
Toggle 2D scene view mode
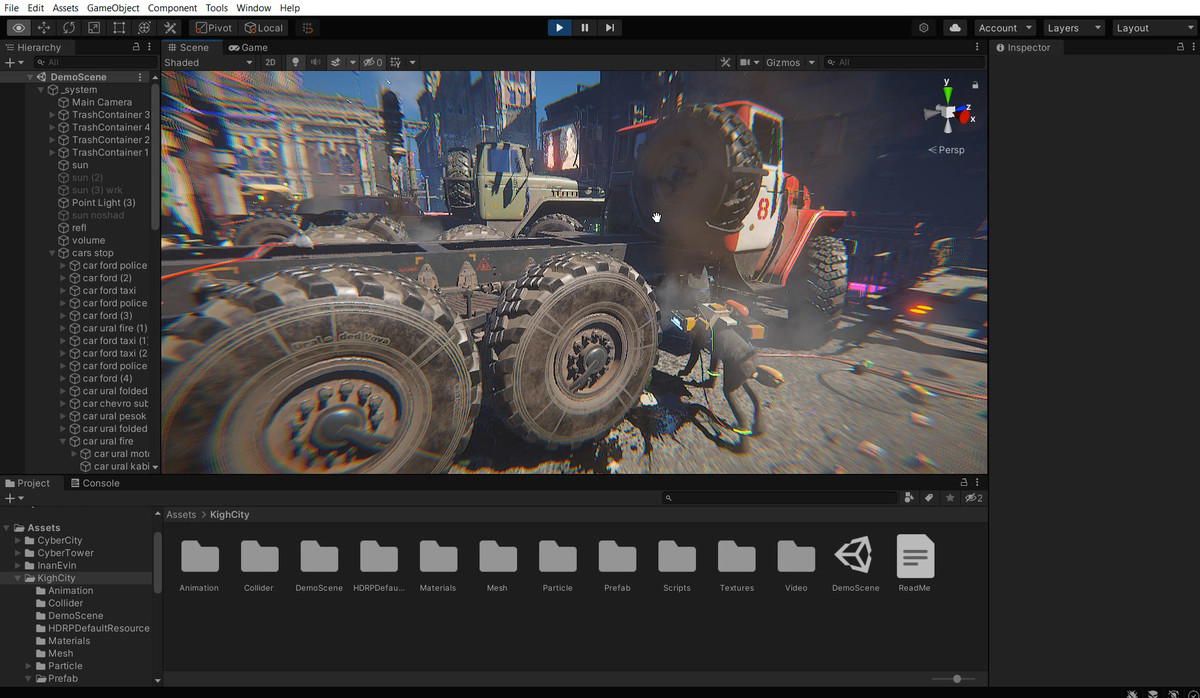tap(270, 62)
